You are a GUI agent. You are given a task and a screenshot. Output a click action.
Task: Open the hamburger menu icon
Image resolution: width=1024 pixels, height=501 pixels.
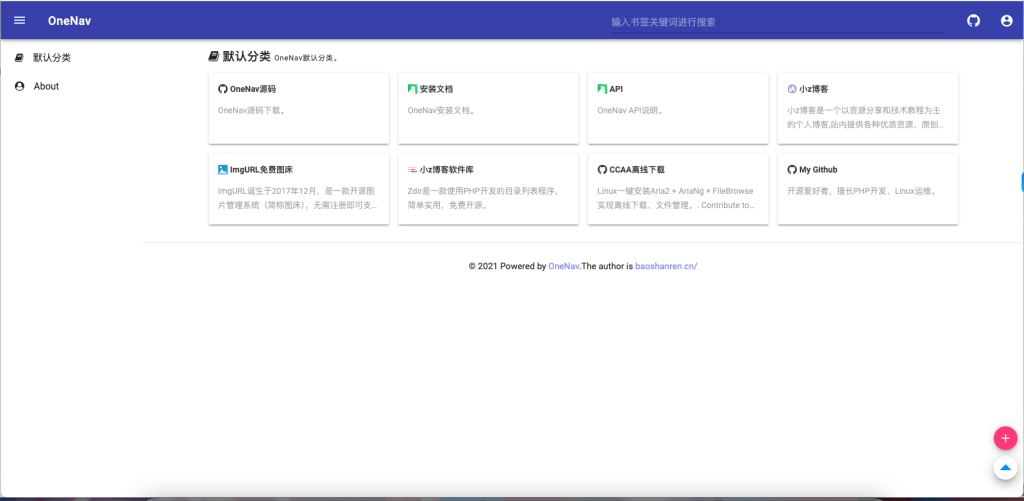point(20,20)
